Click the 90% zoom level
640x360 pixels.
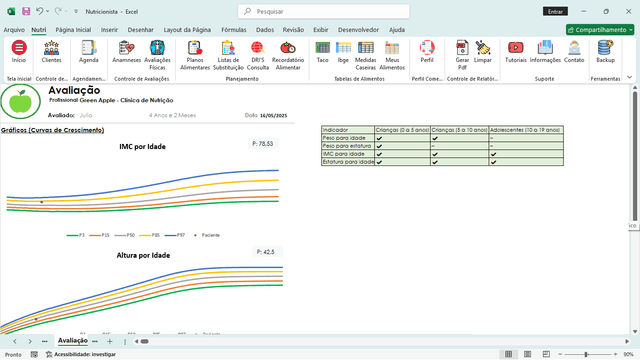[629, 354]
